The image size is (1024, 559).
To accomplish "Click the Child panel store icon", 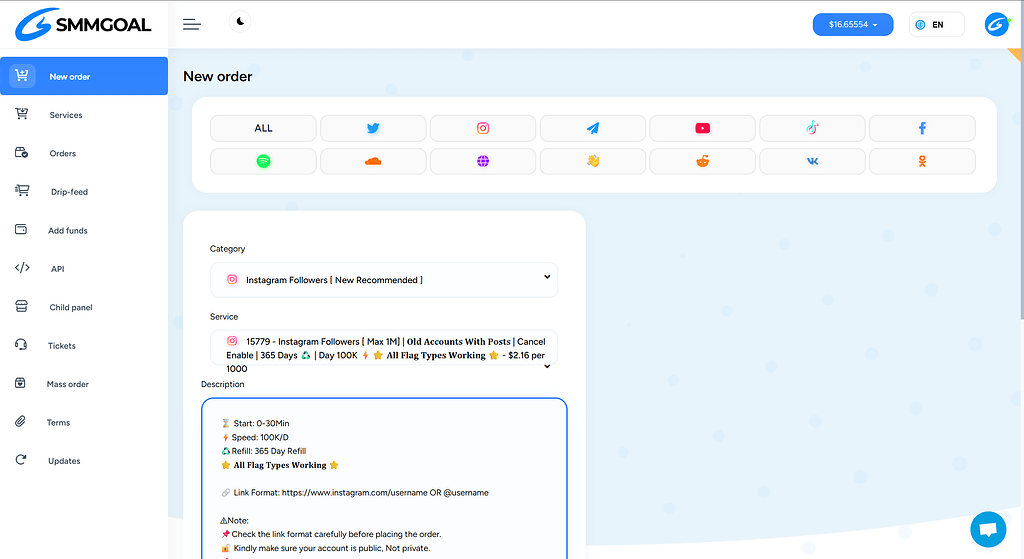I will tap(22, 306).
